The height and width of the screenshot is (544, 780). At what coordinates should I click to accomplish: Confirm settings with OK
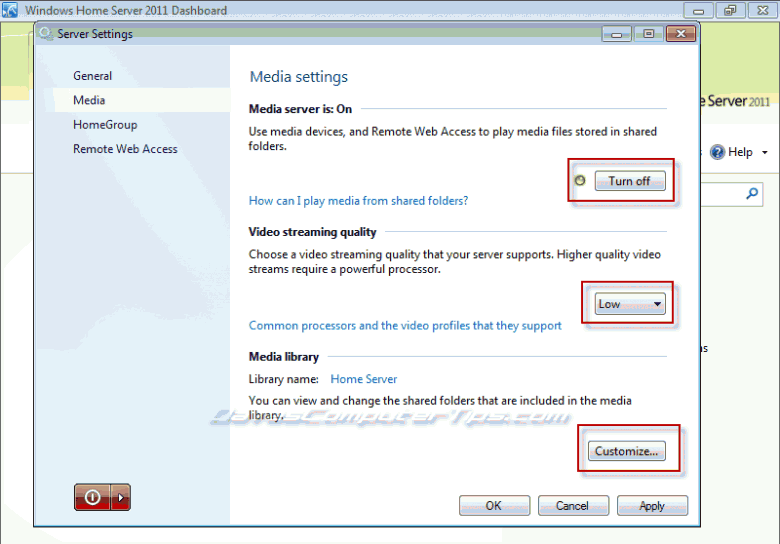(494, 506)
